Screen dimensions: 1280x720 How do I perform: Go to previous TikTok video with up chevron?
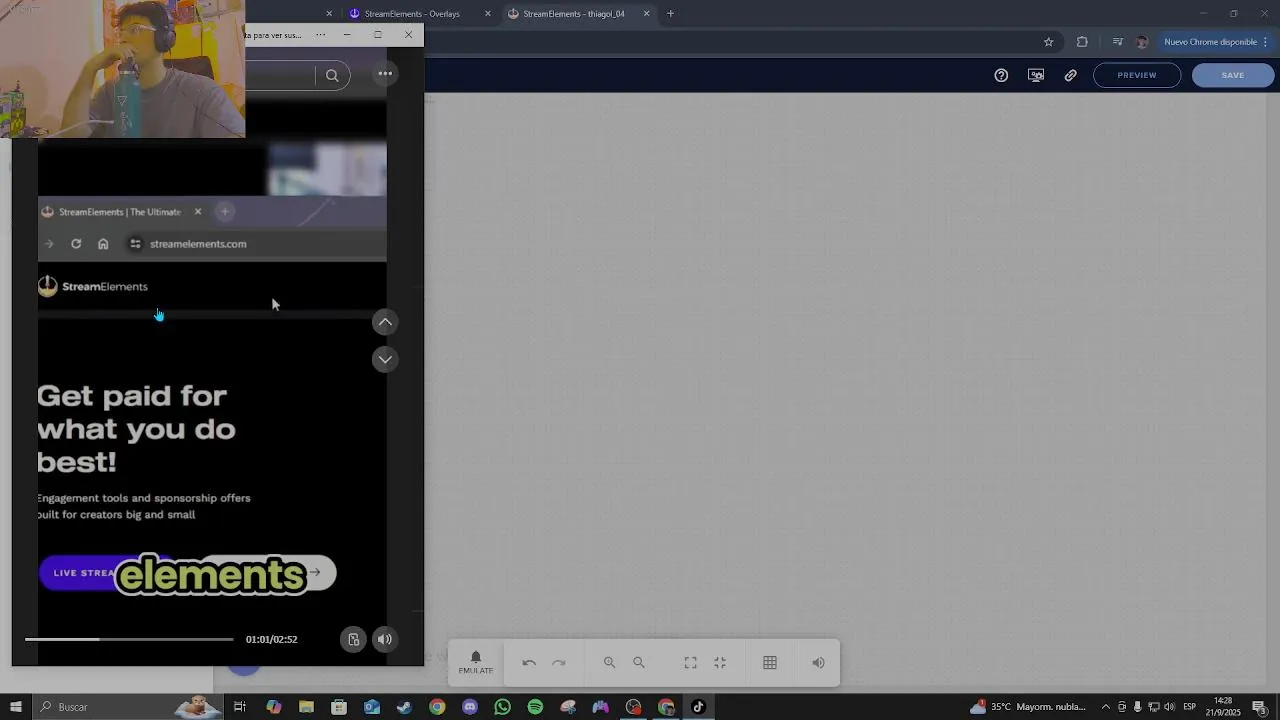[385, 322]
